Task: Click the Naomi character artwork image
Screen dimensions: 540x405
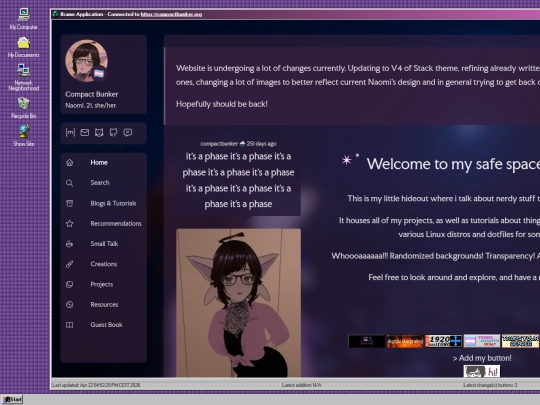Action: (x=238, y=303)
